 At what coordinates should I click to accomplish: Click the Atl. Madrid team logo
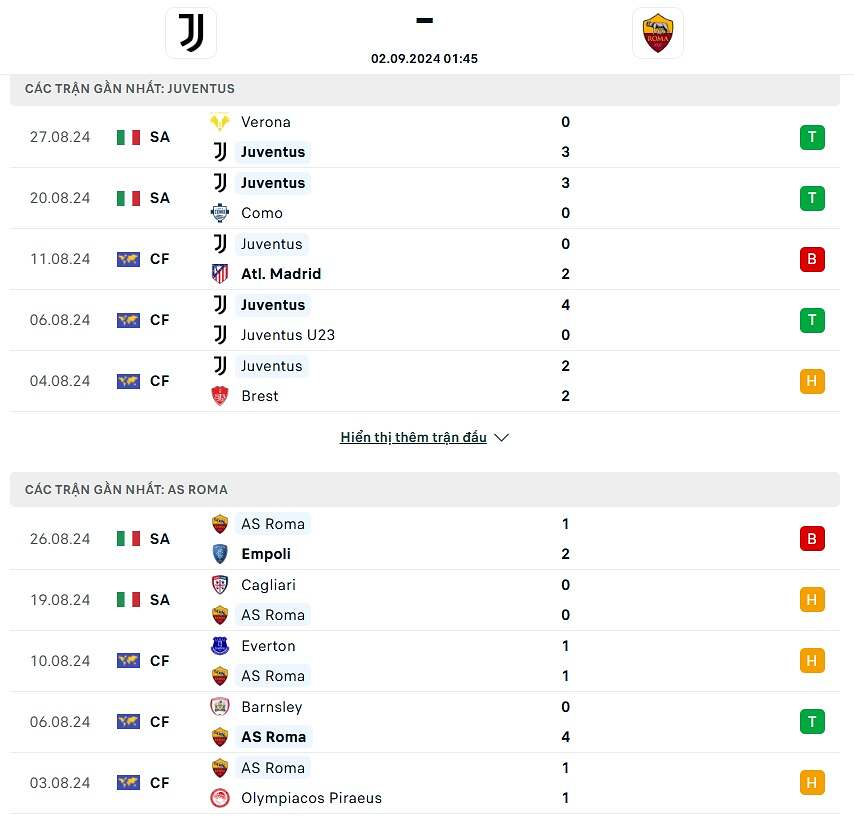point(220,274)
